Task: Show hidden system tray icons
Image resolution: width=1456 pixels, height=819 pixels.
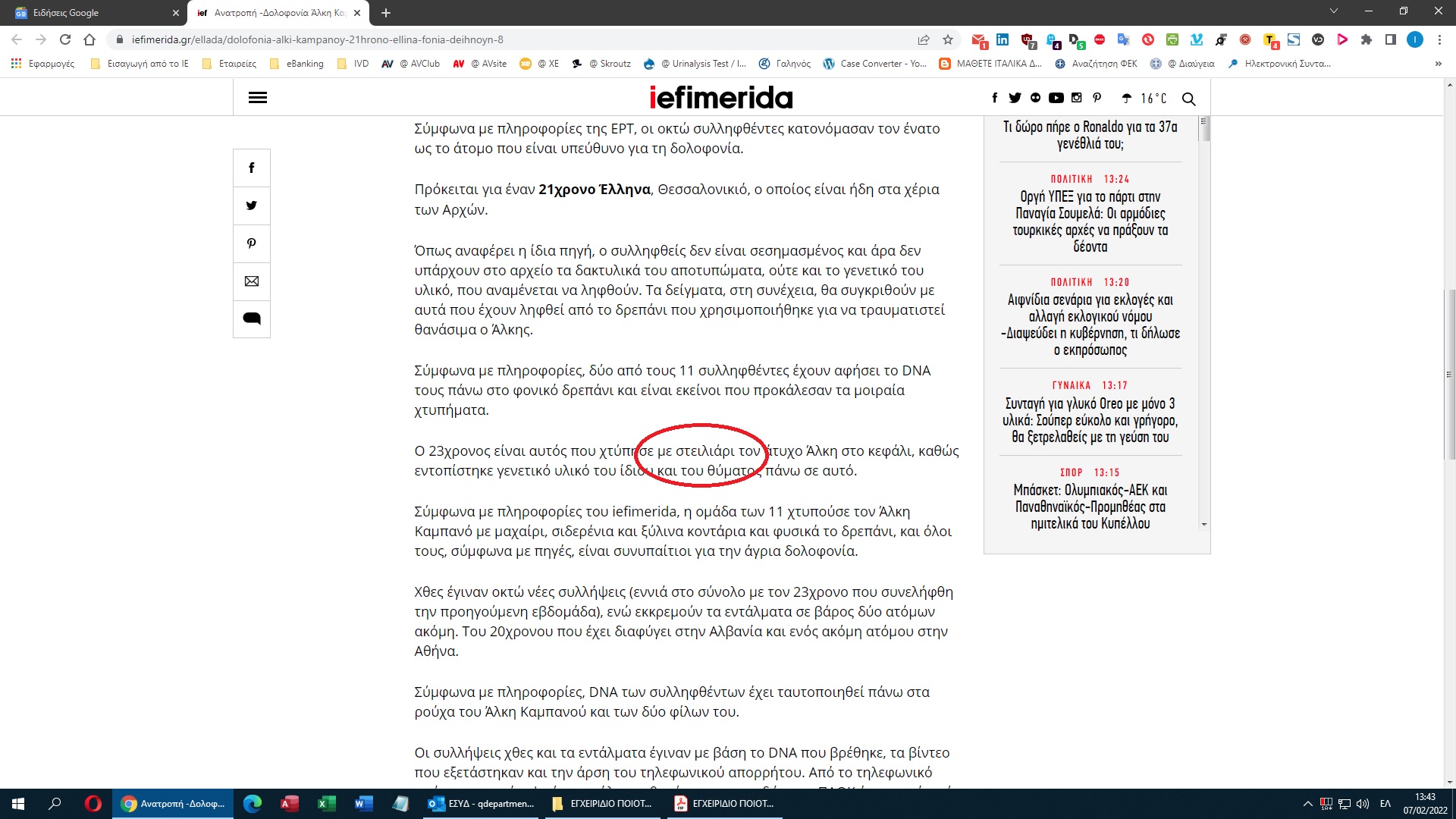Action: tap(1307, 804)
